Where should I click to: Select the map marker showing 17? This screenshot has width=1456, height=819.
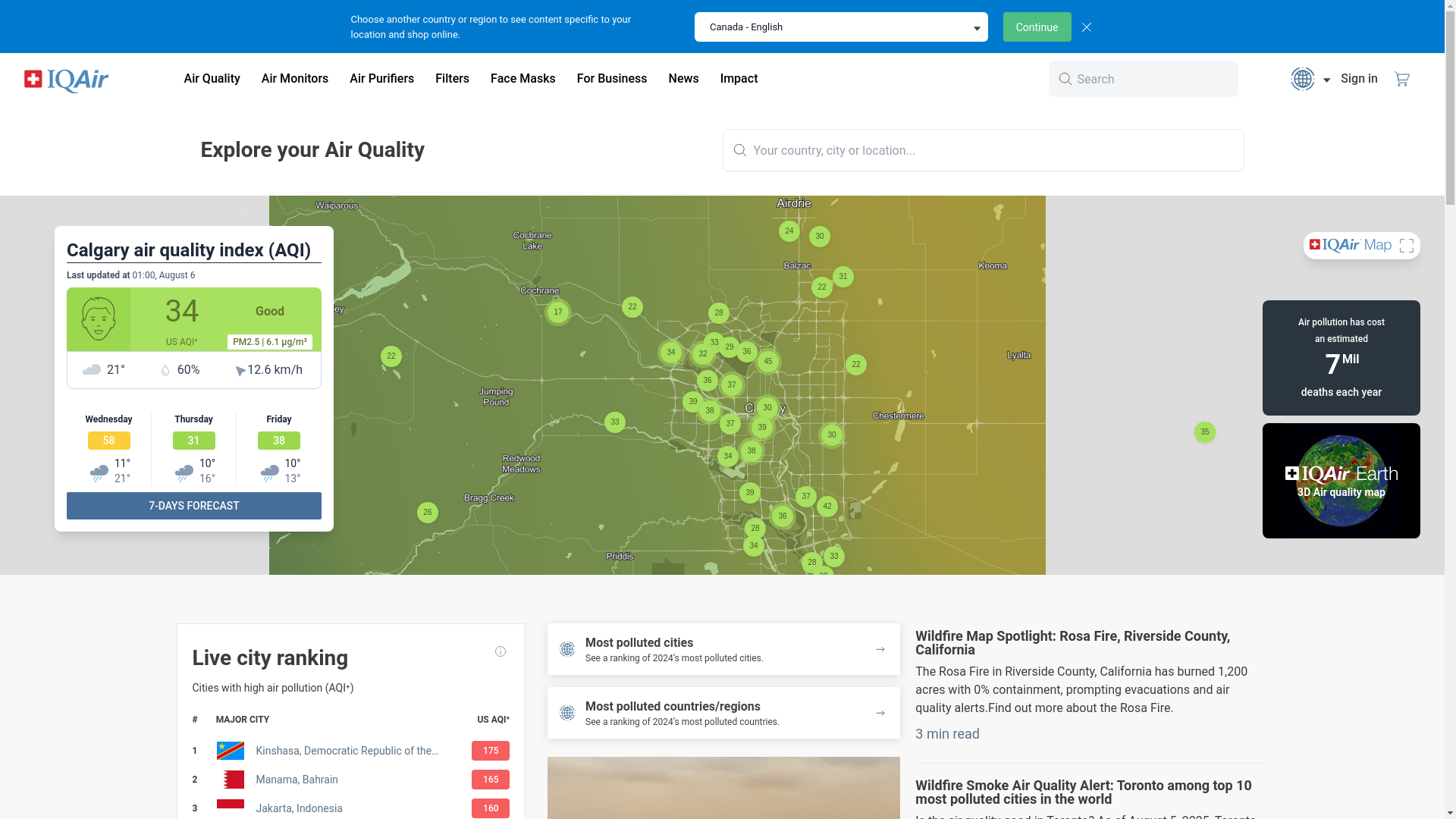pos(558,312)
